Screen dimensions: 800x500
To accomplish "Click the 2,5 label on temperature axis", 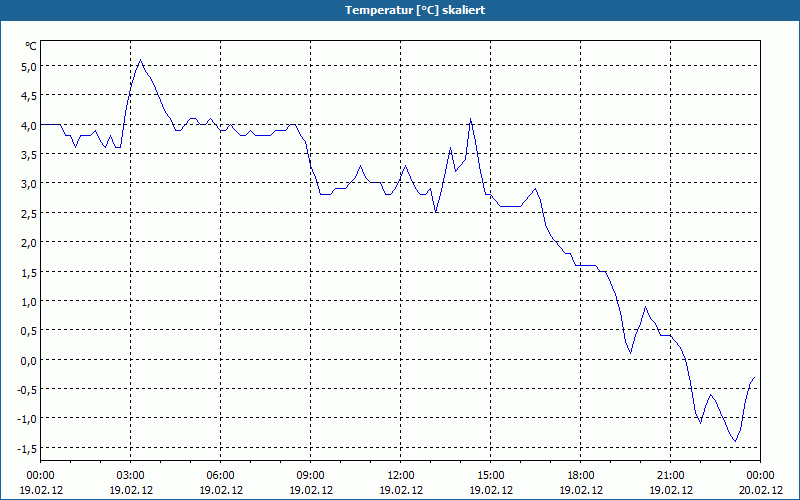I will [30, 214].
